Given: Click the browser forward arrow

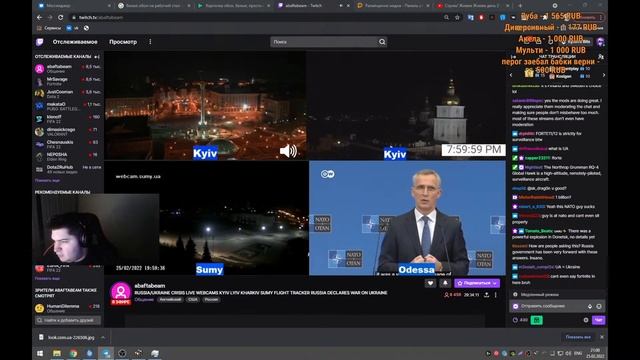Looking at the screenshot, I should pyautogui.click(x=50, y=18).
